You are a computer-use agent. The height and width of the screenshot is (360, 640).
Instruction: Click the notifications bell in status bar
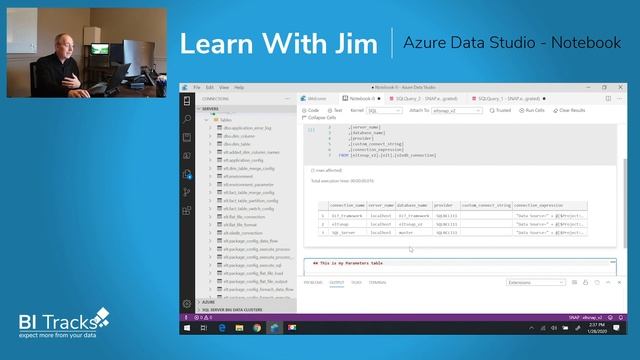tap(621, 318)
